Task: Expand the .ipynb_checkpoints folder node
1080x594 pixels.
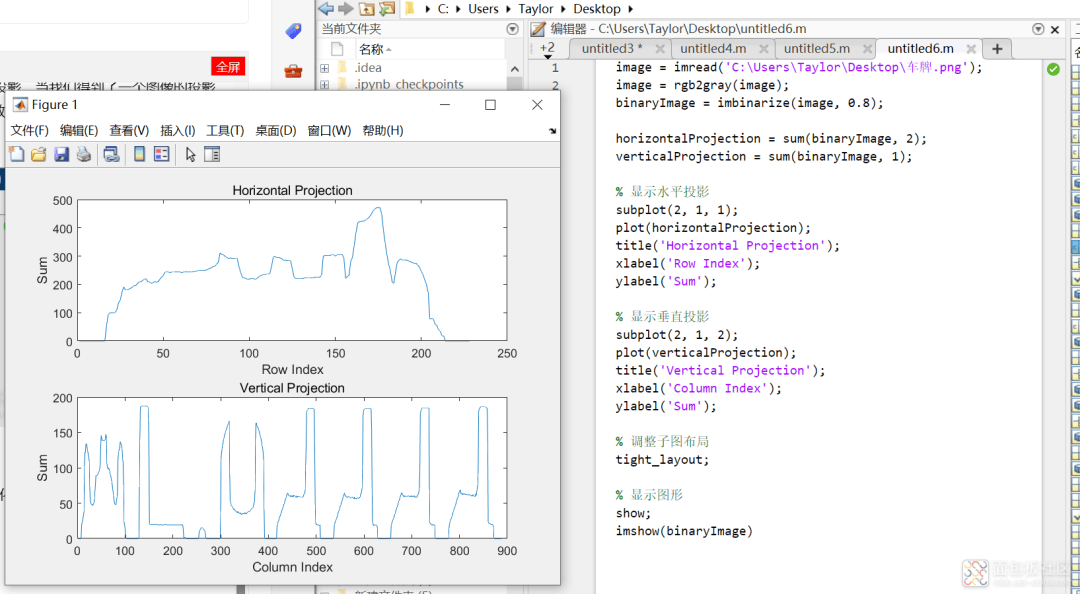Action: coord(324,85)
